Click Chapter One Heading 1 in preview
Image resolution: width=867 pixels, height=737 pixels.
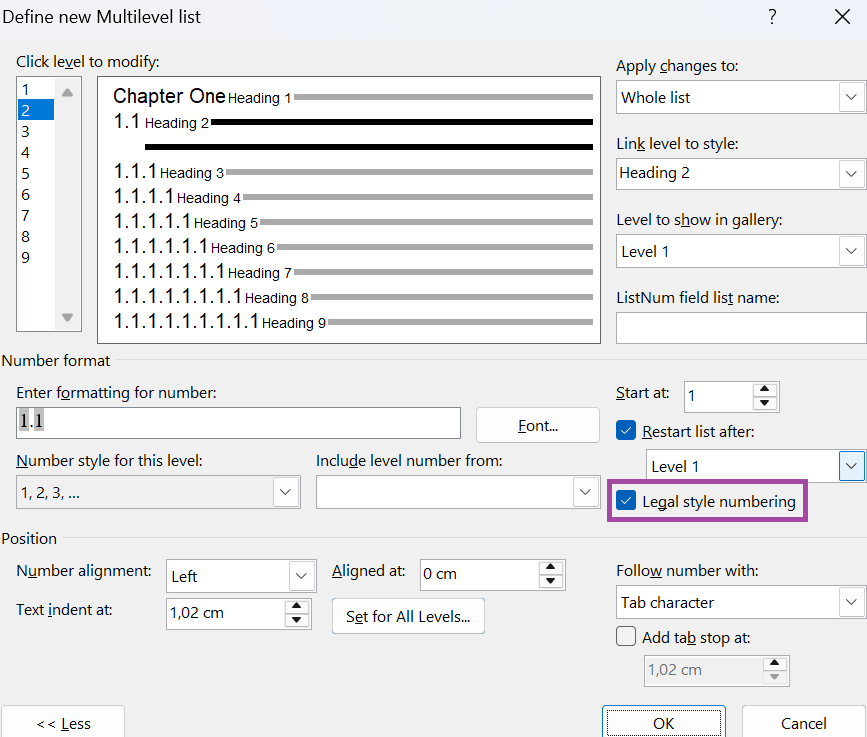click(x=353, y=97)
